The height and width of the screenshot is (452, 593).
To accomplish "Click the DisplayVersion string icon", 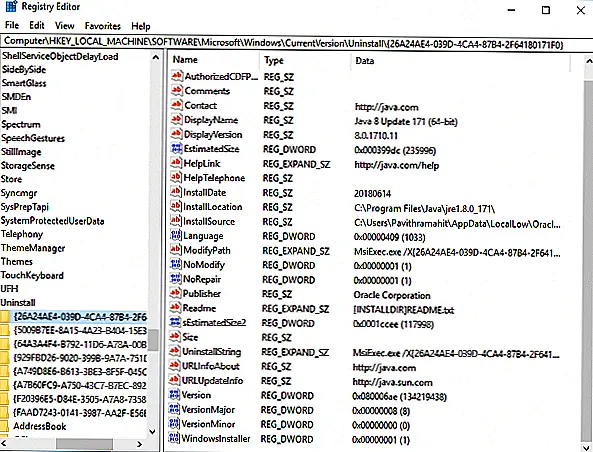I will click(177, 134).
